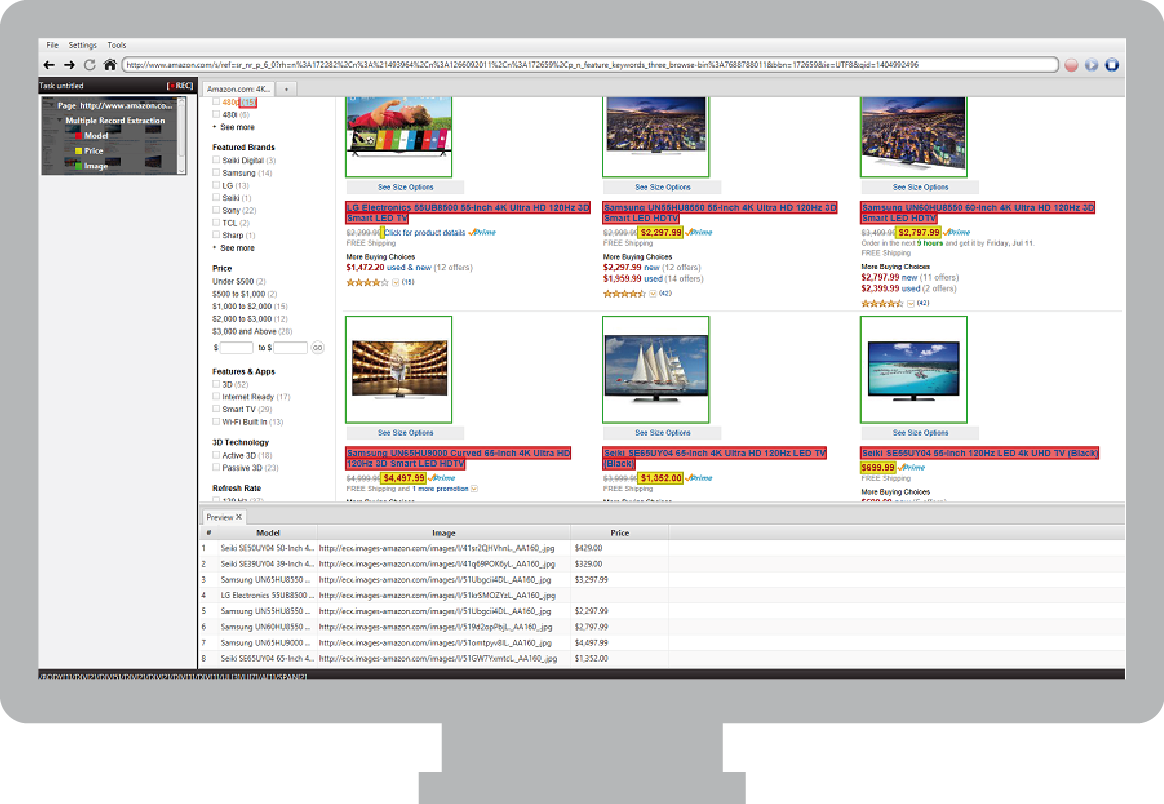The width and height of the screenshot is (1164, 804).
Task: Enable the Seiki Digital brand filter
Action: pyautogui.click(x=216, y=160)
